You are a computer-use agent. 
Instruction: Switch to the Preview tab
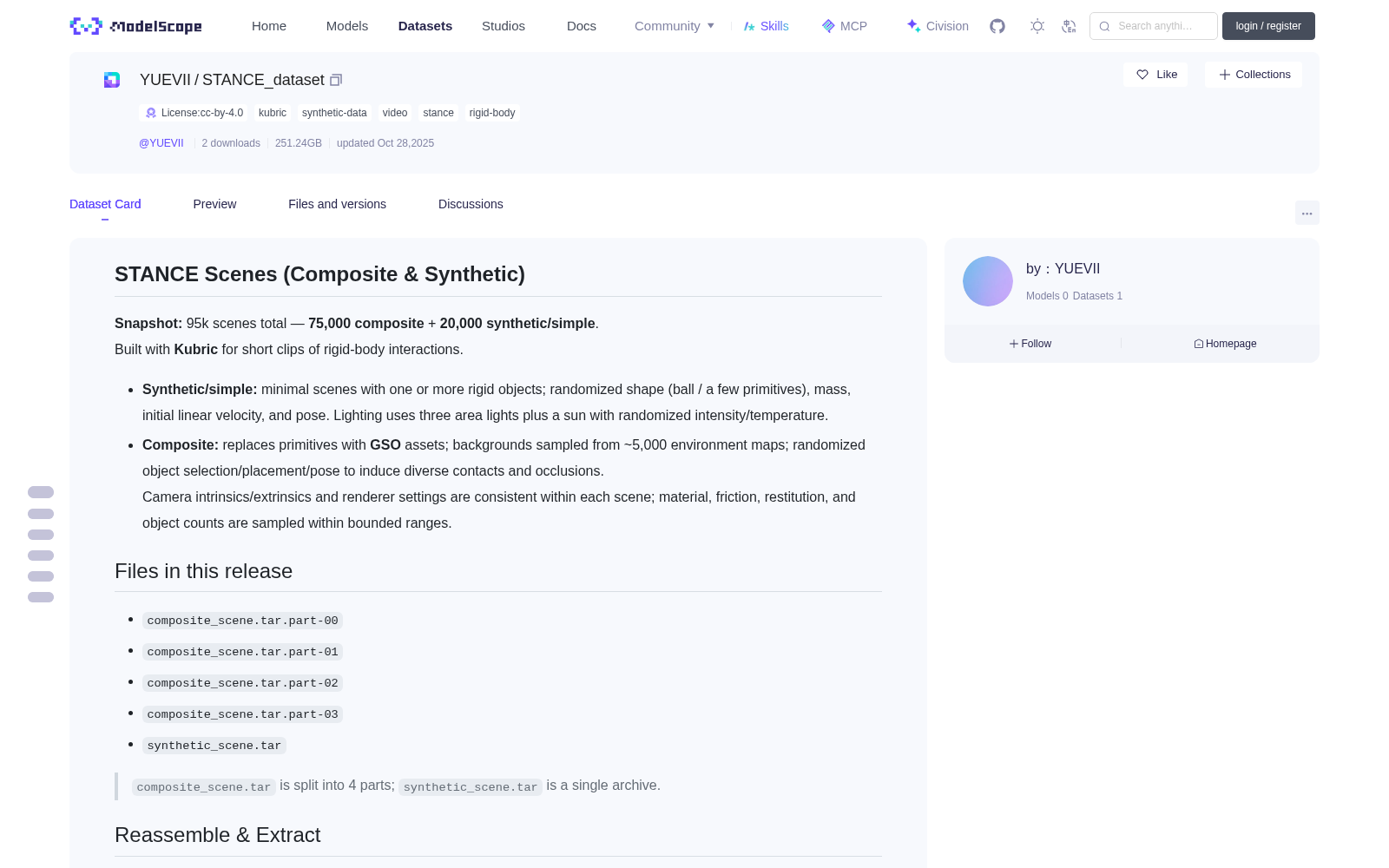coord(214,204)
